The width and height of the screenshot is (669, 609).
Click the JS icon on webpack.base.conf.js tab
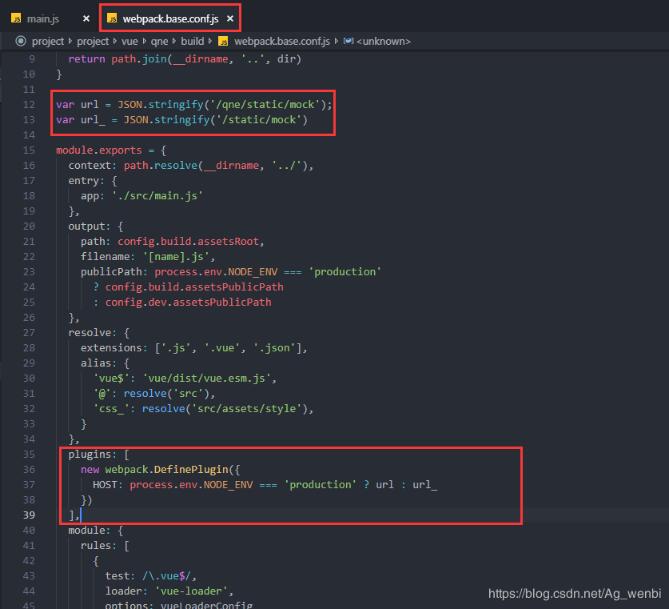112,18
